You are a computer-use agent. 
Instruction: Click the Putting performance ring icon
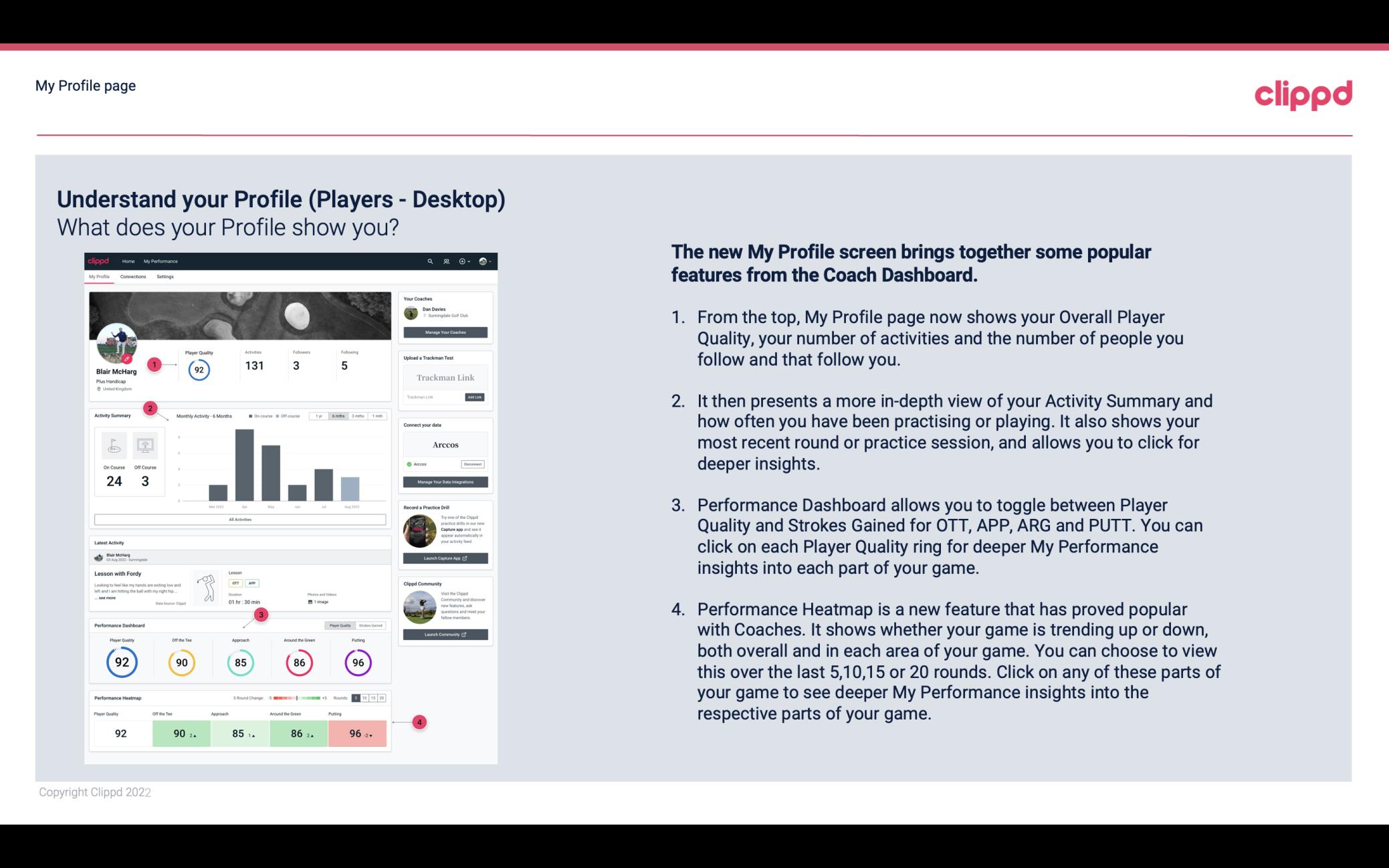point(357,661)
